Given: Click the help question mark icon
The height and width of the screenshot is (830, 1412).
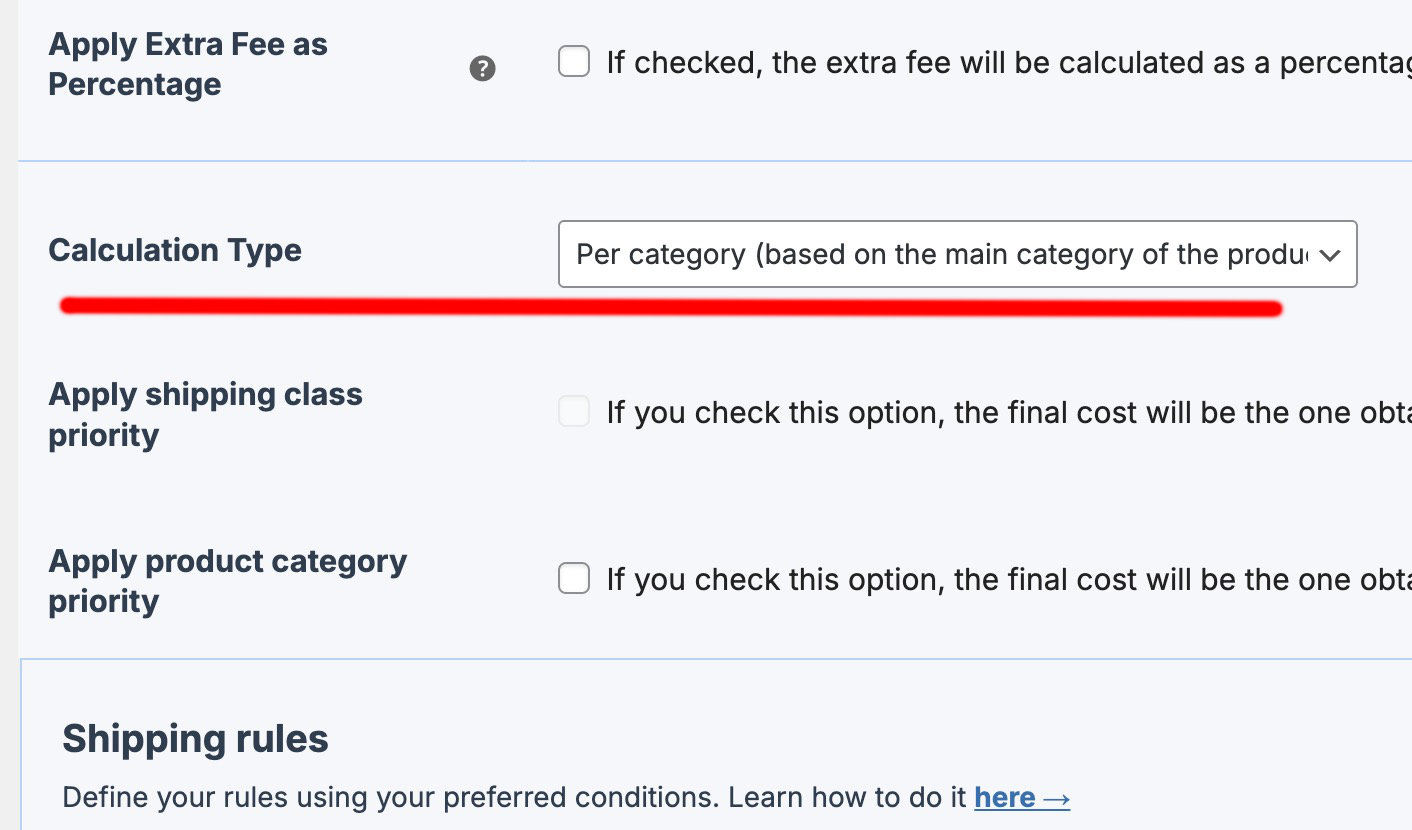Looking at the screenshot, I should pyautogui.click(x=483, y=69).
